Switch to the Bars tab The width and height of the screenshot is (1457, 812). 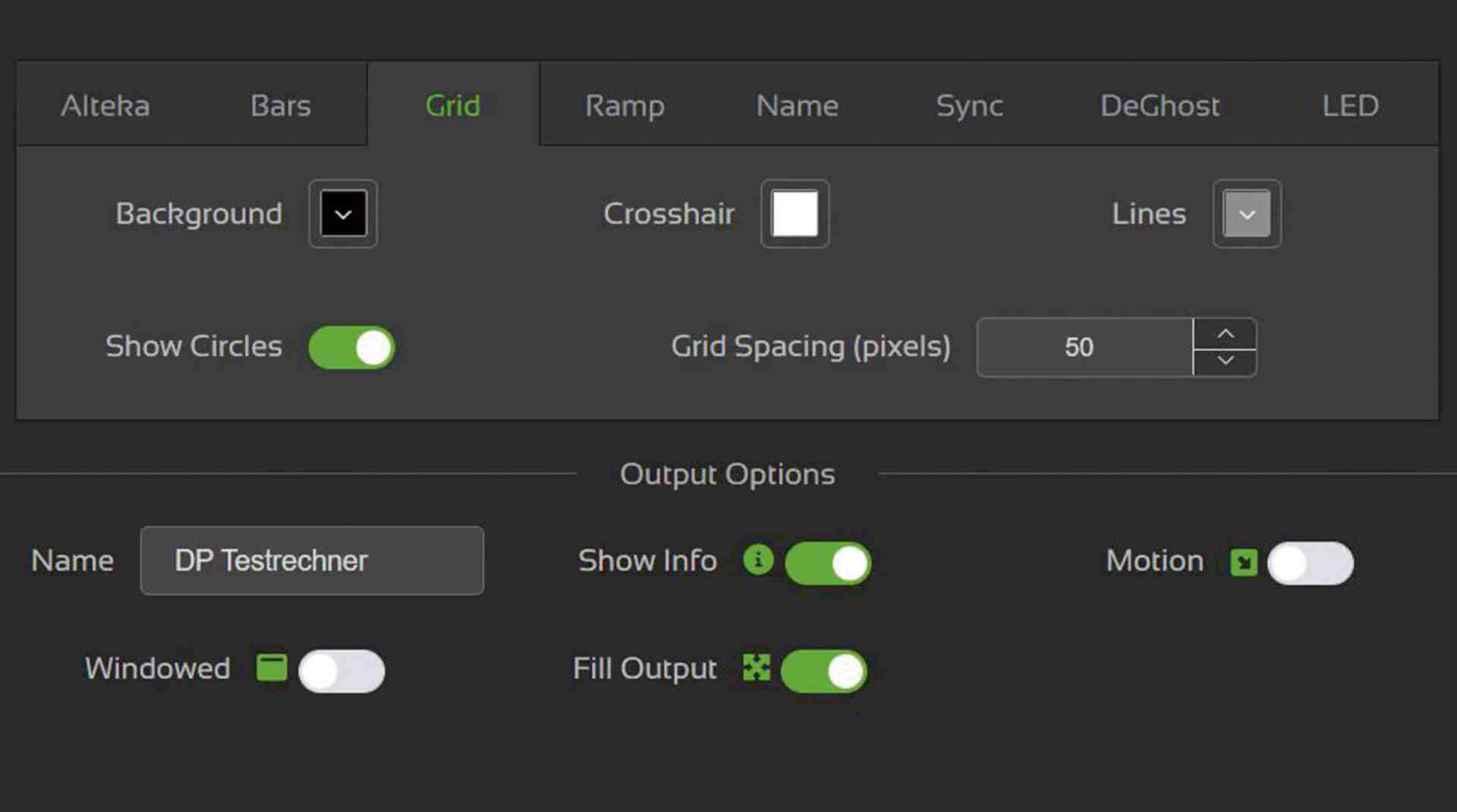(279, 105)
